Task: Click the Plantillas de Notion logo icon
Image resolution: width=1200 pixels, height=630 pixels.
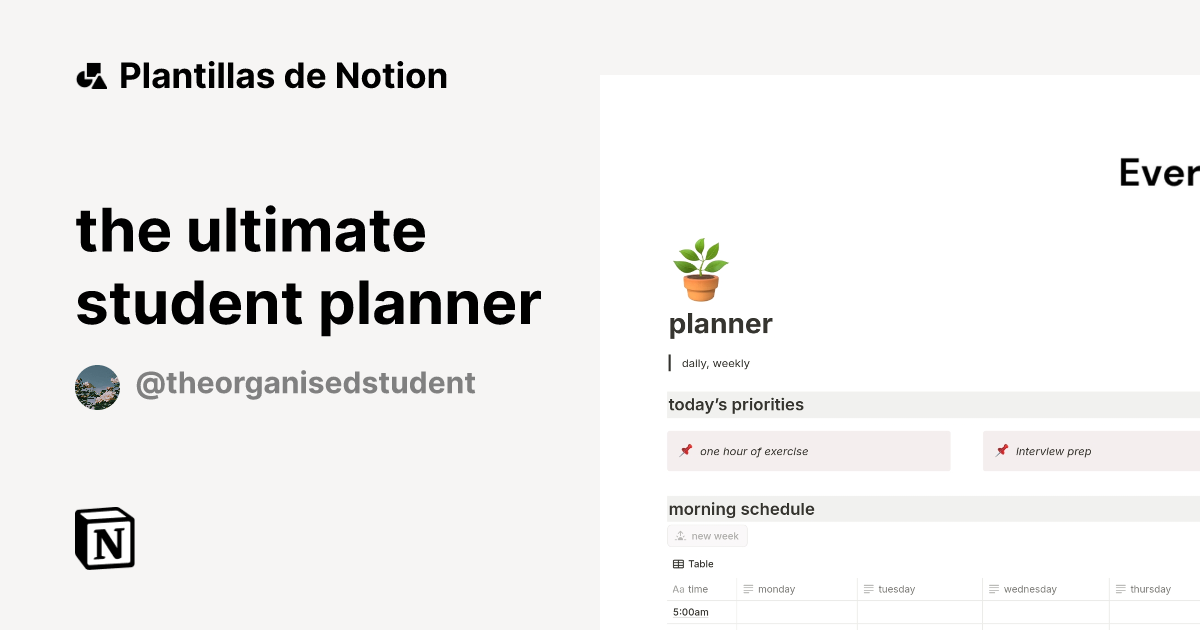Action: (x=92, y=74)
